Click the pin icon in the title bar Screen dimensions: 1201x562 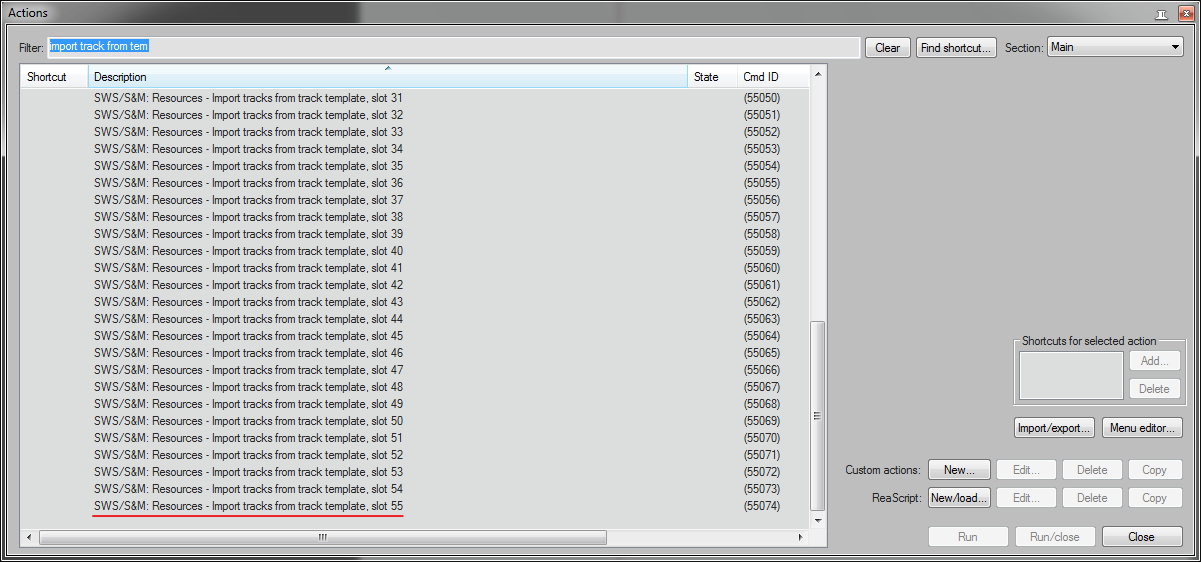(1162, 14)
